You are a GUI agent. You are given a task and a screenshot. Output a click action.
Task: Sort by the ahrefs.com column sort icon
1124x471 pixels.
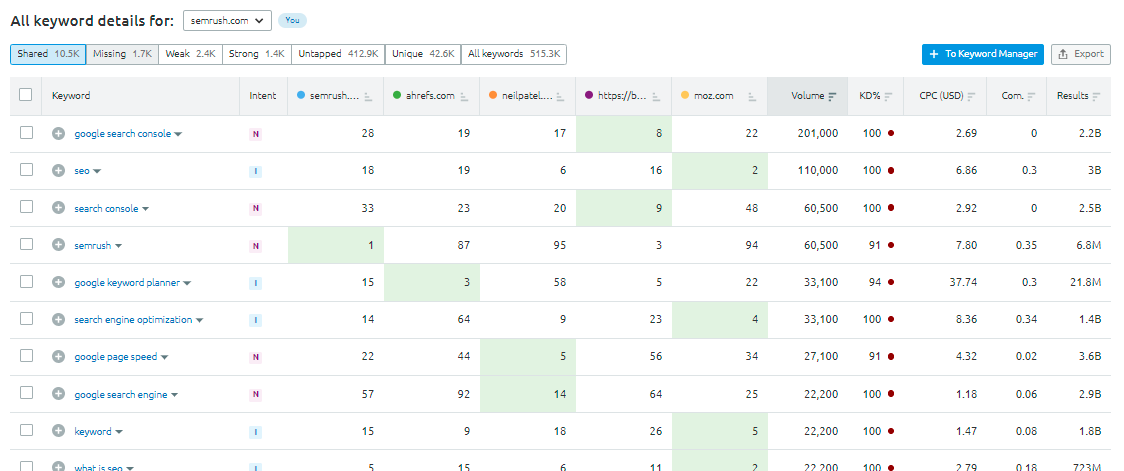[x=464, y=96]
